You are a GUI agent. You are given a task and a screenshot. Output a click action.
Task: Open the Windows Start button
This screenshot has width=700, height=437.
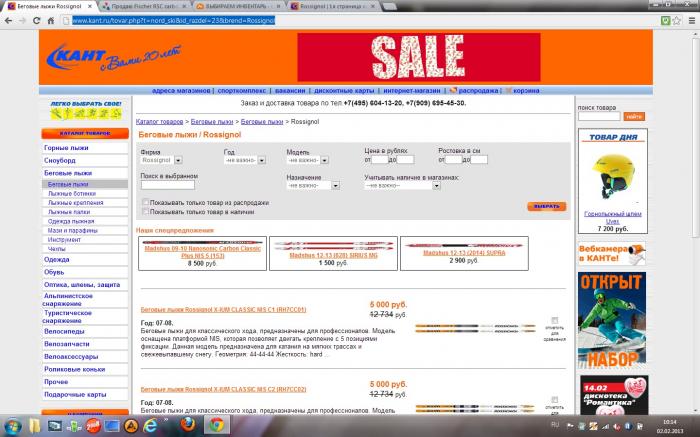pyautogui.click(x=12, y=426)
